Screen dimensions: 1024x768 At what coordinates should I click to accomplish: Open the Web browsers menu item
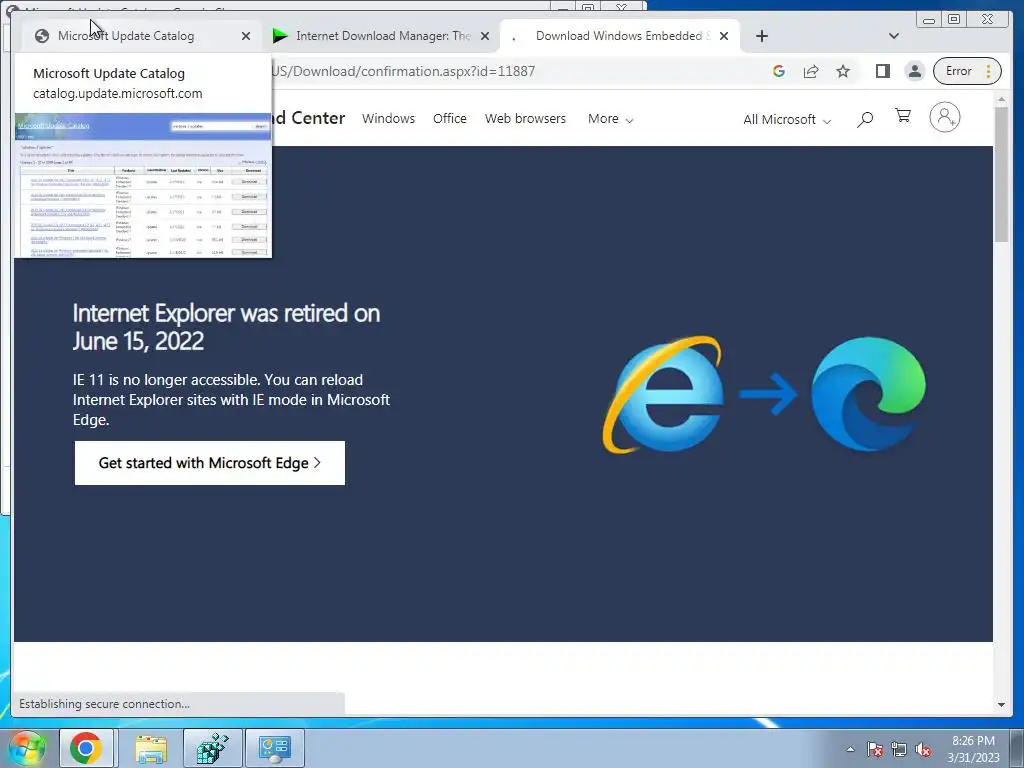click(525, 119)
